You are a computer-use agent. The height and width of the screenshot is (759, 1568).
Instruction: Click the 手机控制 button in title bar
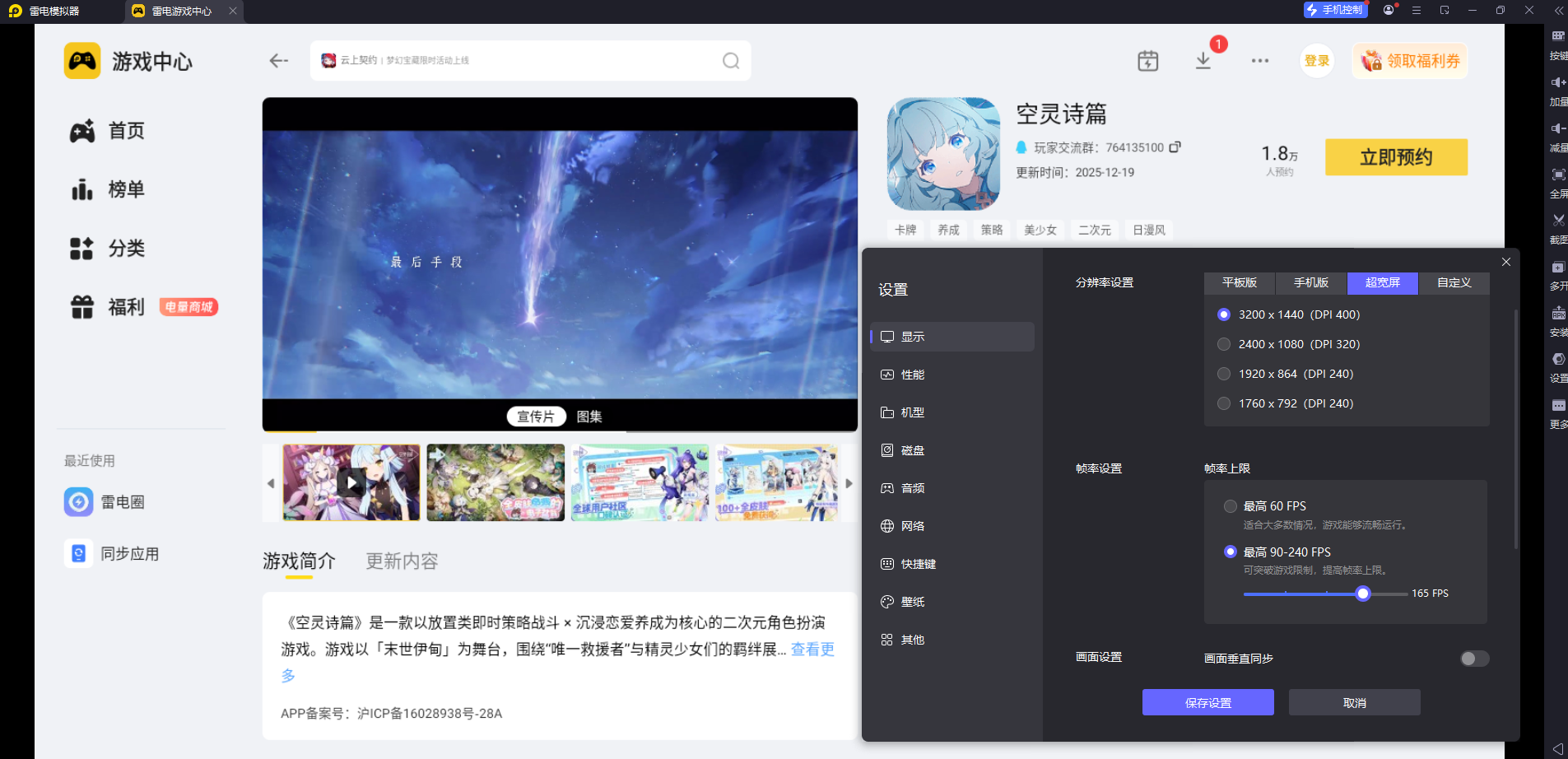[x=1335, y=10]
